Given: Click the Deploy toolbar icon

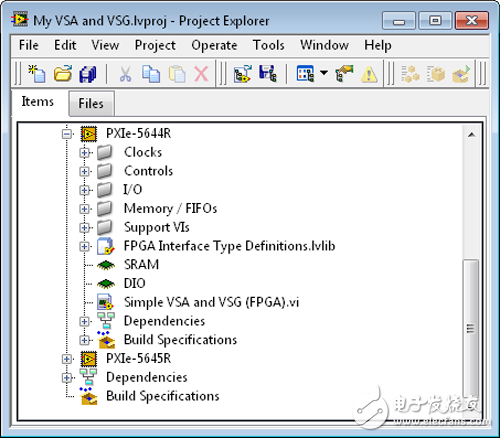Looking at the screenshot, I should coord(461,74).
